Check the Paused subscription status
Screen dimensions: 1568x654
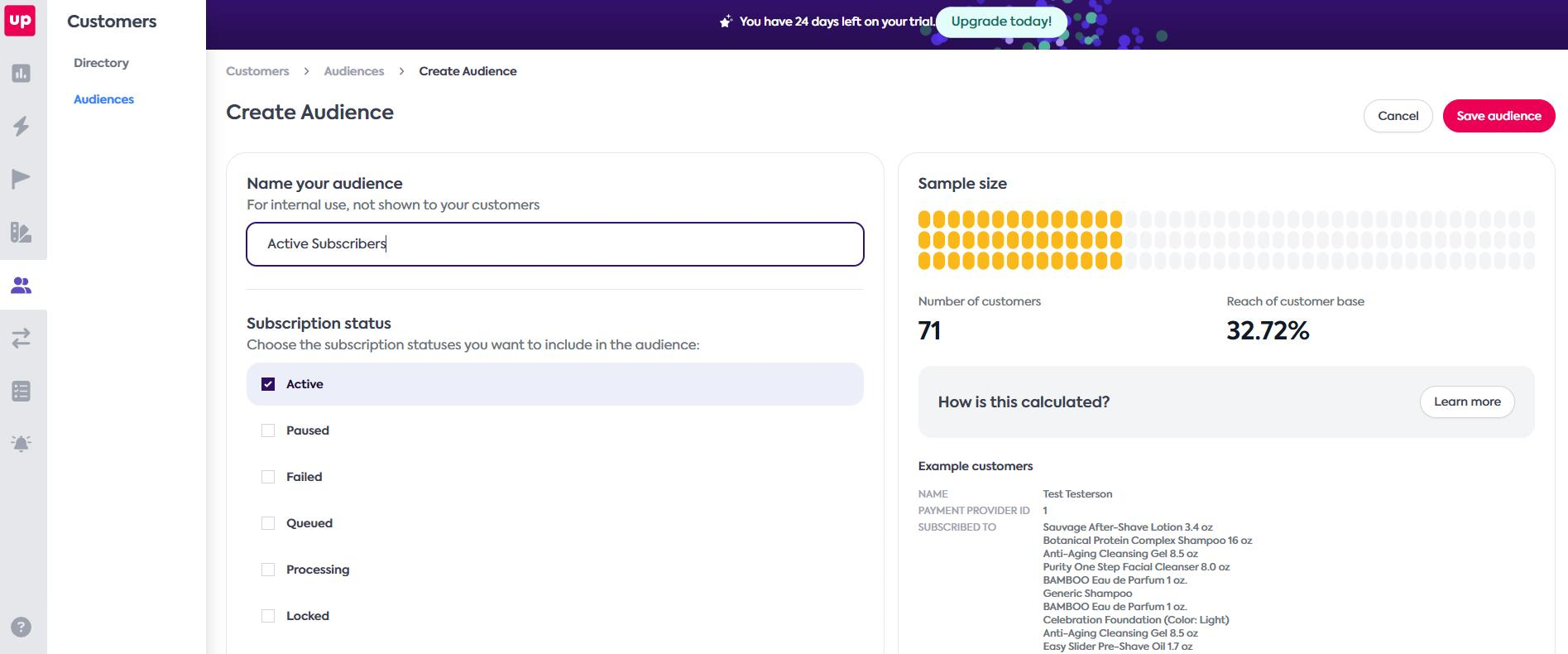tap(268, 430)
